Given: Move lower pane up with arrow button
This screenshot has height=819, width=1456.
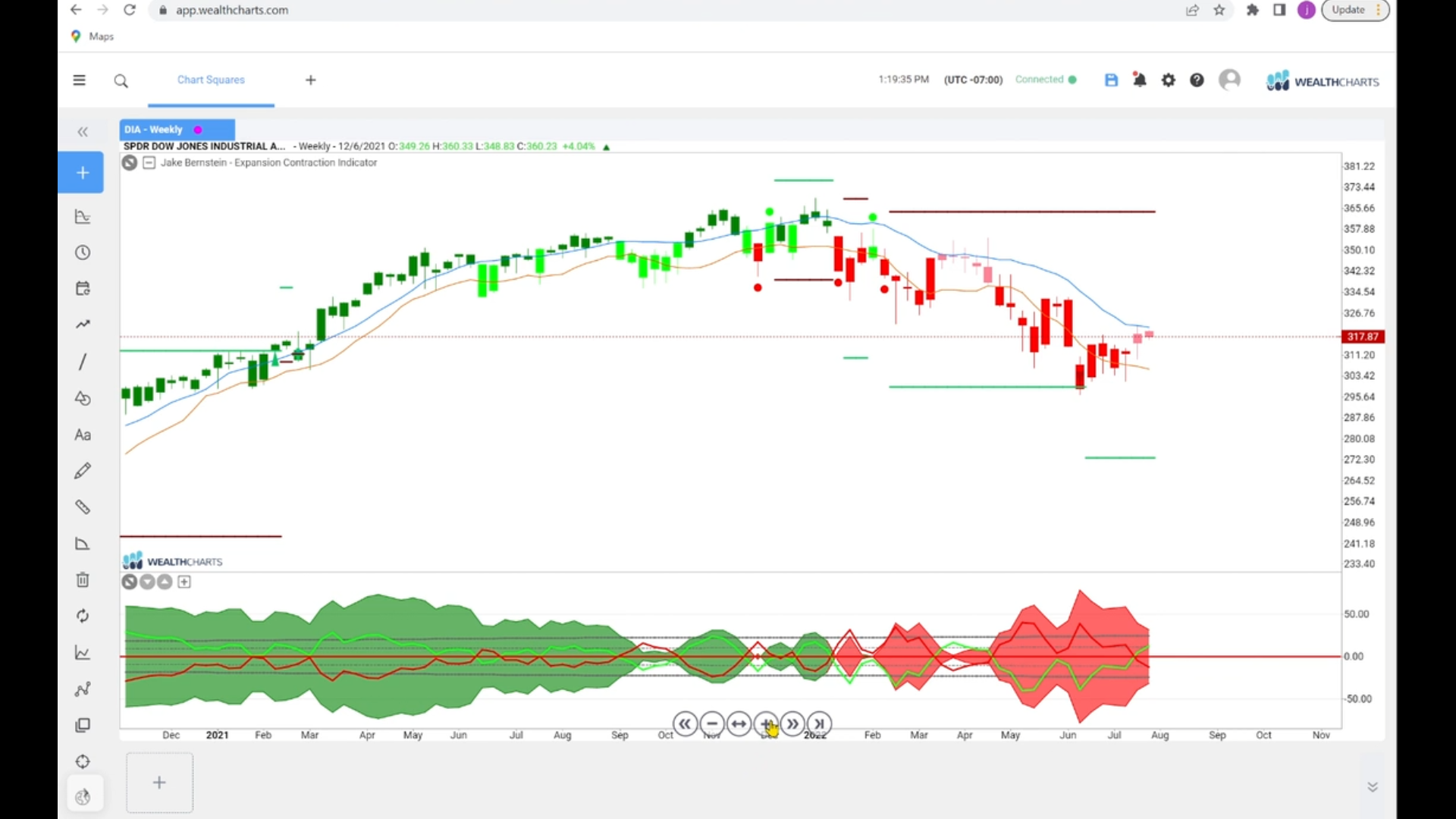Looking at the screenshot, I should (x=165, y=582).
